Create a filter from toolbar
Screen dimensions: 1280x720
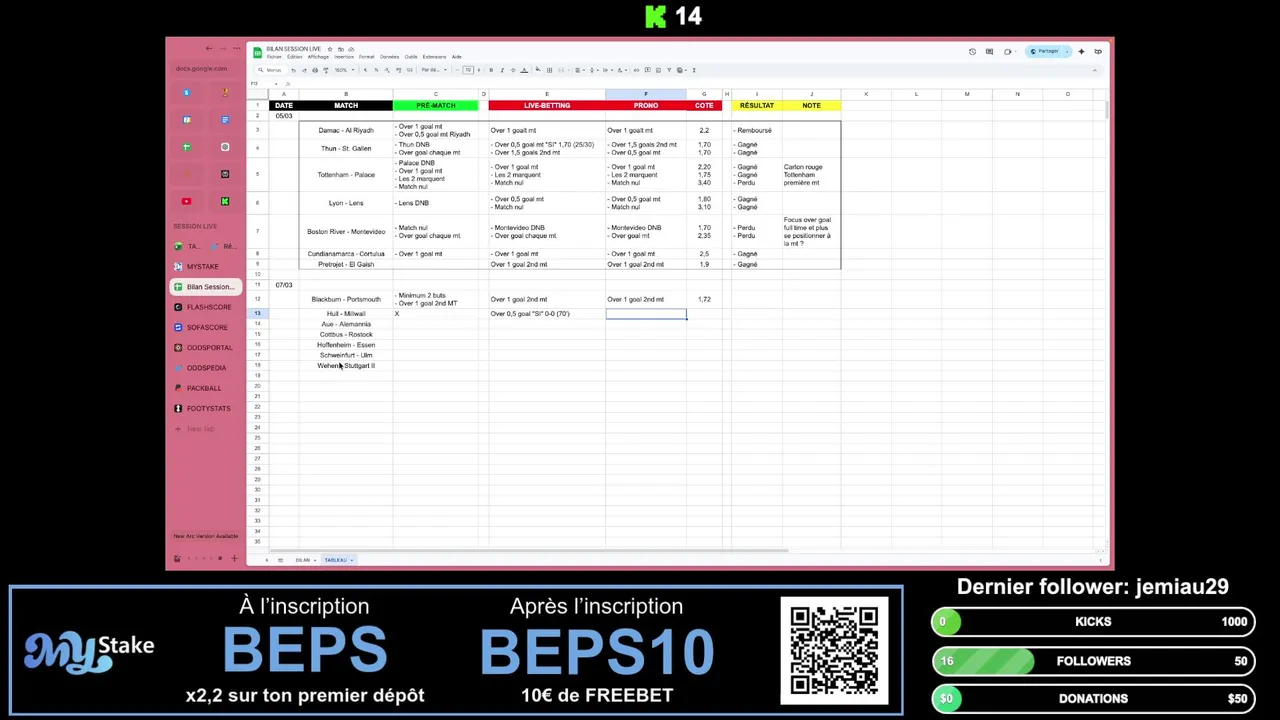click(669, 70)
